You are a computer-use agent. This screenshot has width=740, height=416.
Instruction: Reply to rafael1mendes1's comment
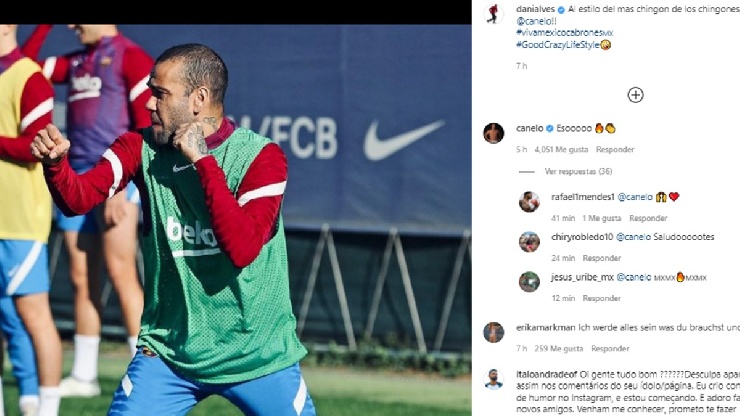(x=648, y=218)
